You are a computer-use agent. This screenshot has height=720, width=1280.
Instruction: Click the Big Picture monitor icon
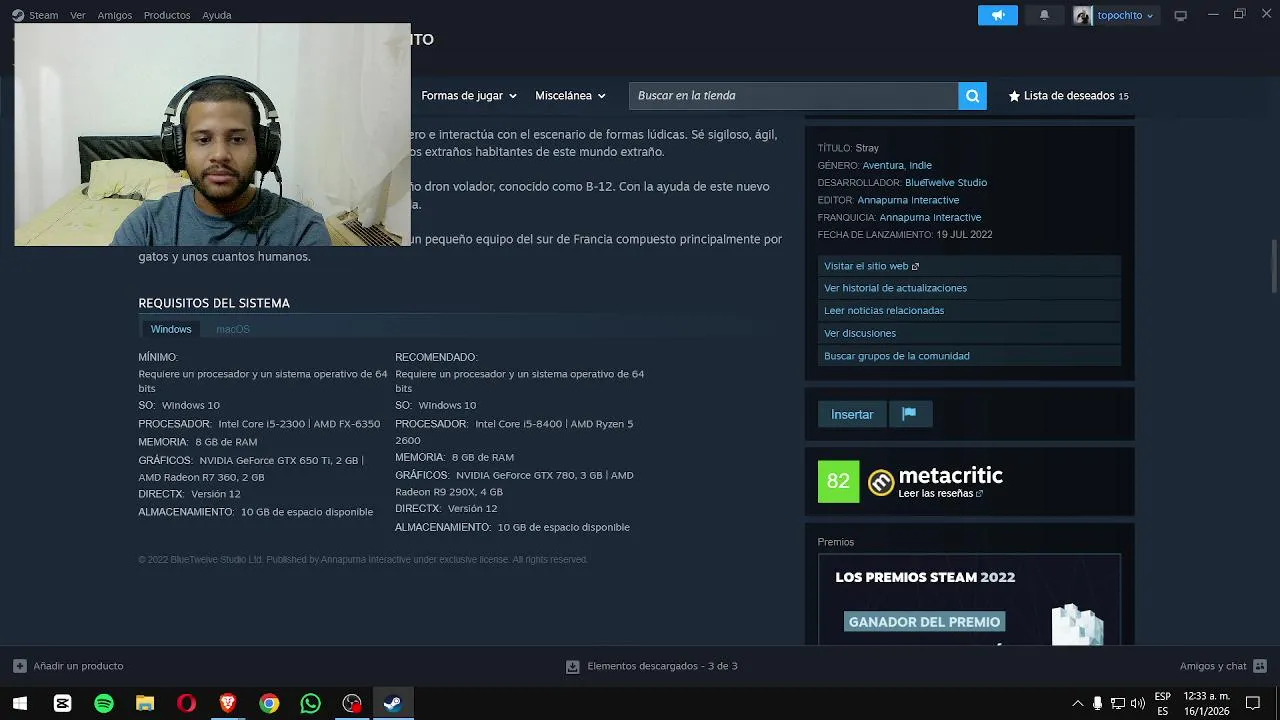(1180, 15)
